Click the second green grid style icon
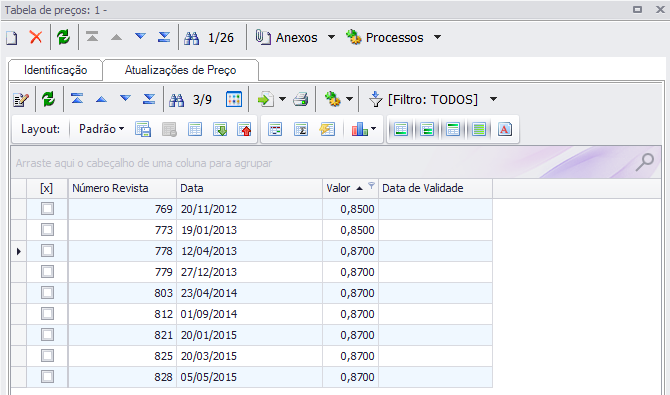Viewport: 670px width, 395px height. coord(427,129)
